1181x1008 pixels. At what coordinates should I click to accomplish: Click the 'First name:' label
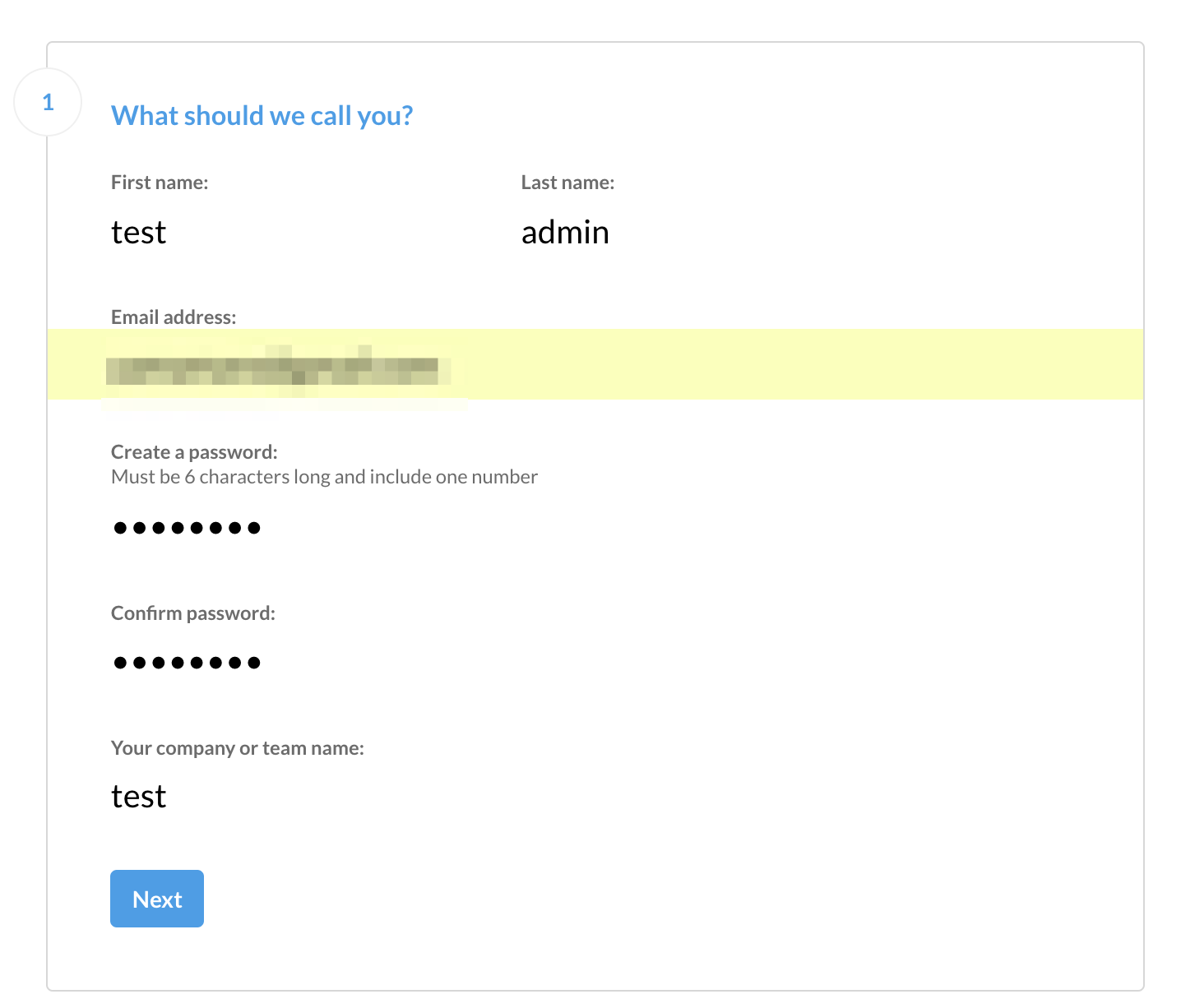point(160,183)
